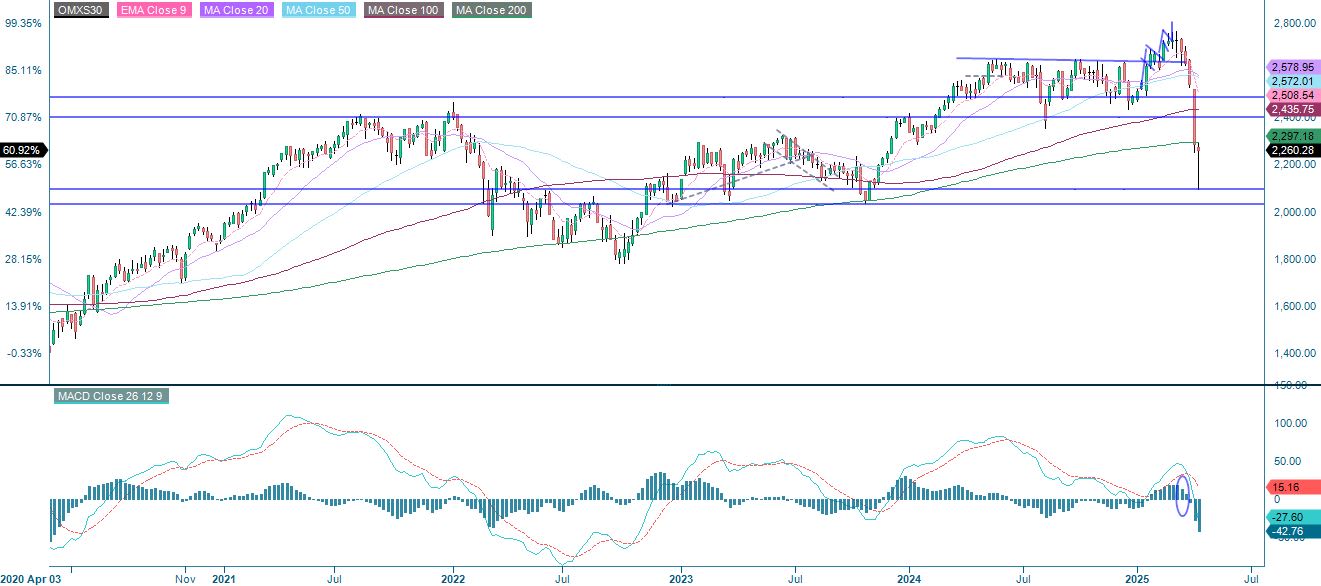Click the blue ellipse annotation on the MACD panel

[1184, 497]
